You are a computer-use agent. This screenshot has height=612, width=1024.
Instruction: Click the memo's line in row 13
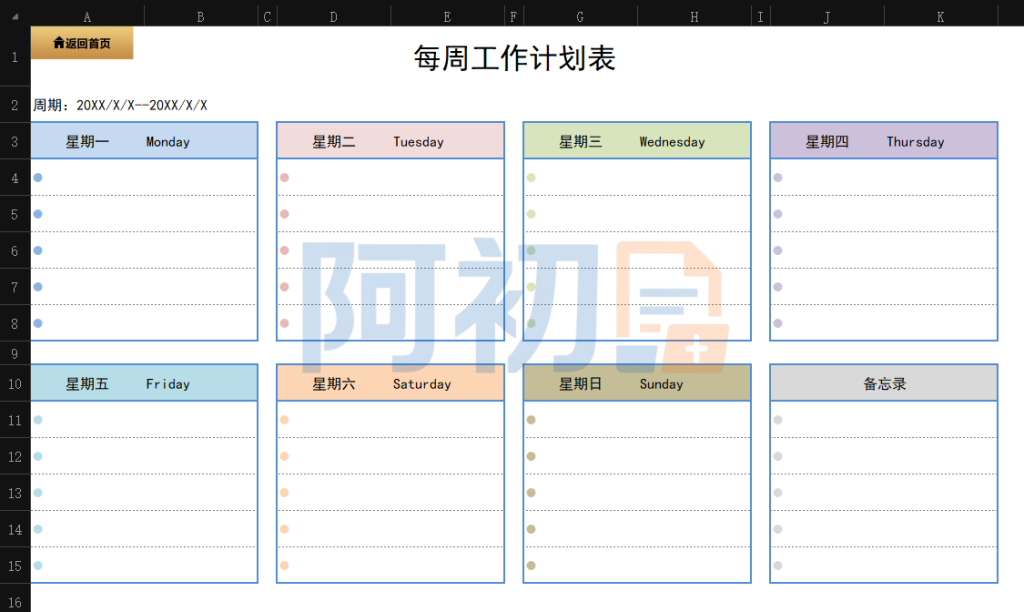click(x=884, y=492)
